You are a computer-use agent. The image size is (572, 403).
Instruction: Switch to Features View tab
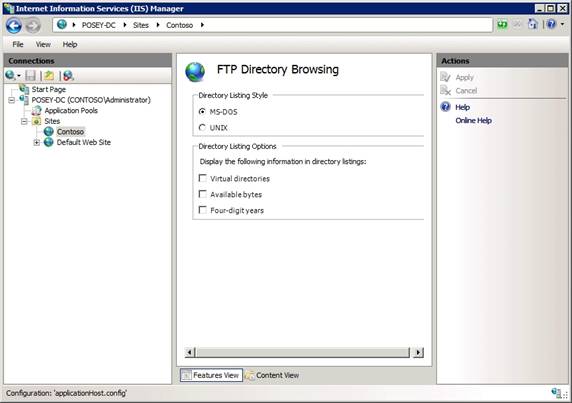[x=211, y=375]
